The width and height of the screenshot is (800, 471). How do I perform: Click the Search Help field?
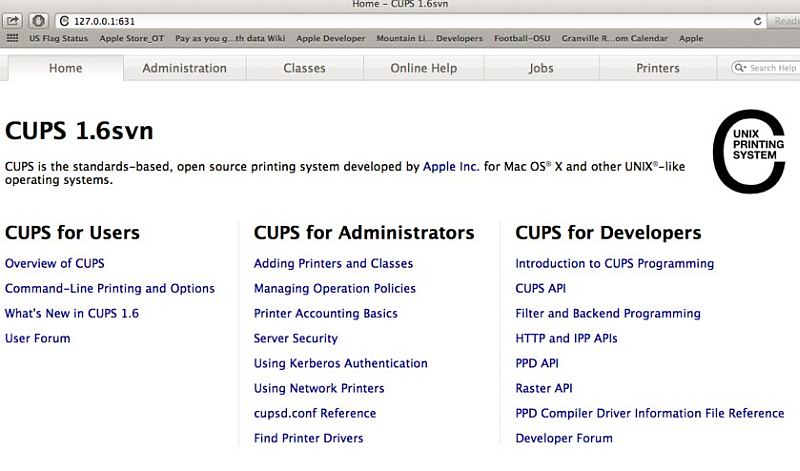coord(765,68)
